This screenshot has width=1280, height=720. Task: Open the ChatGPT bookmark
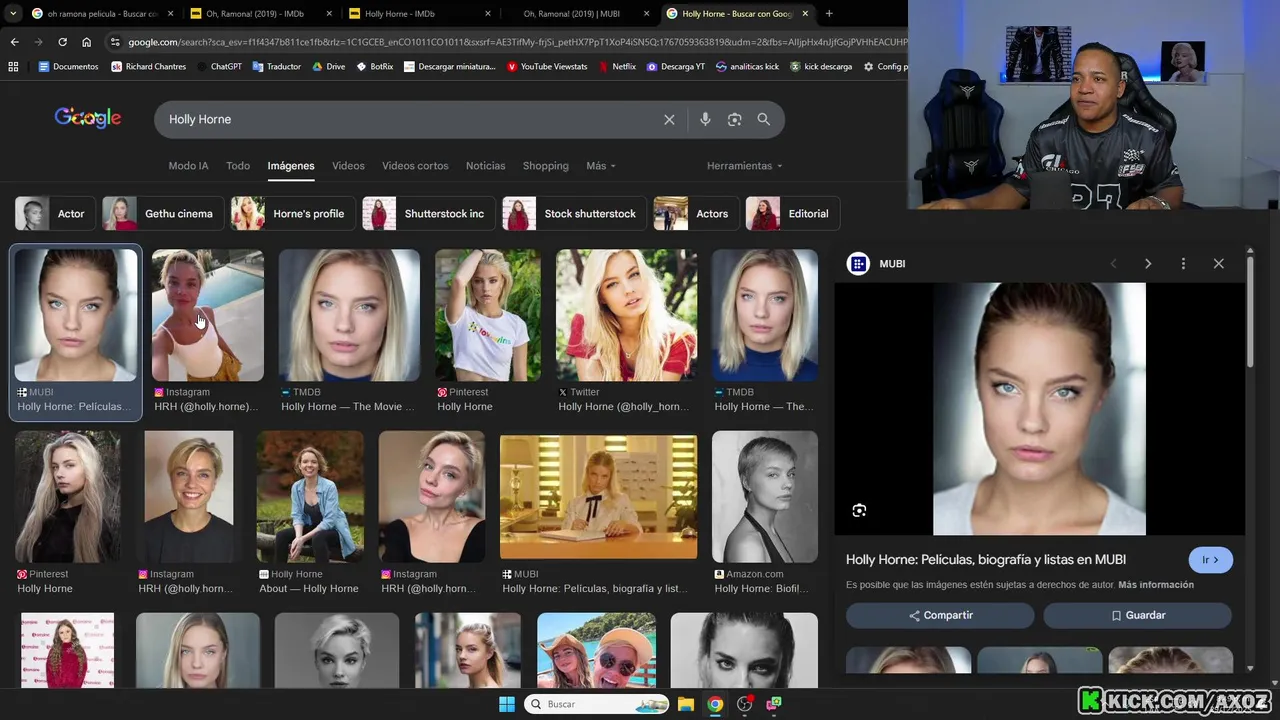[220, 66]
